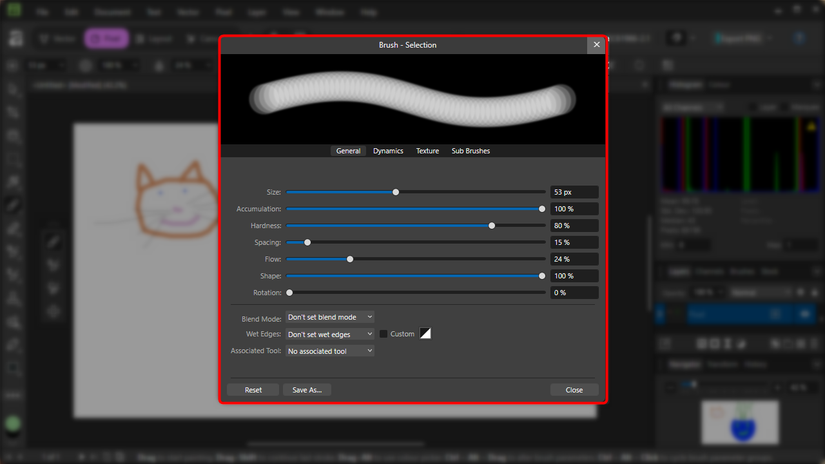Click the Rotation value field showing 0 %
825x464 pixels.
click(574, 293)
